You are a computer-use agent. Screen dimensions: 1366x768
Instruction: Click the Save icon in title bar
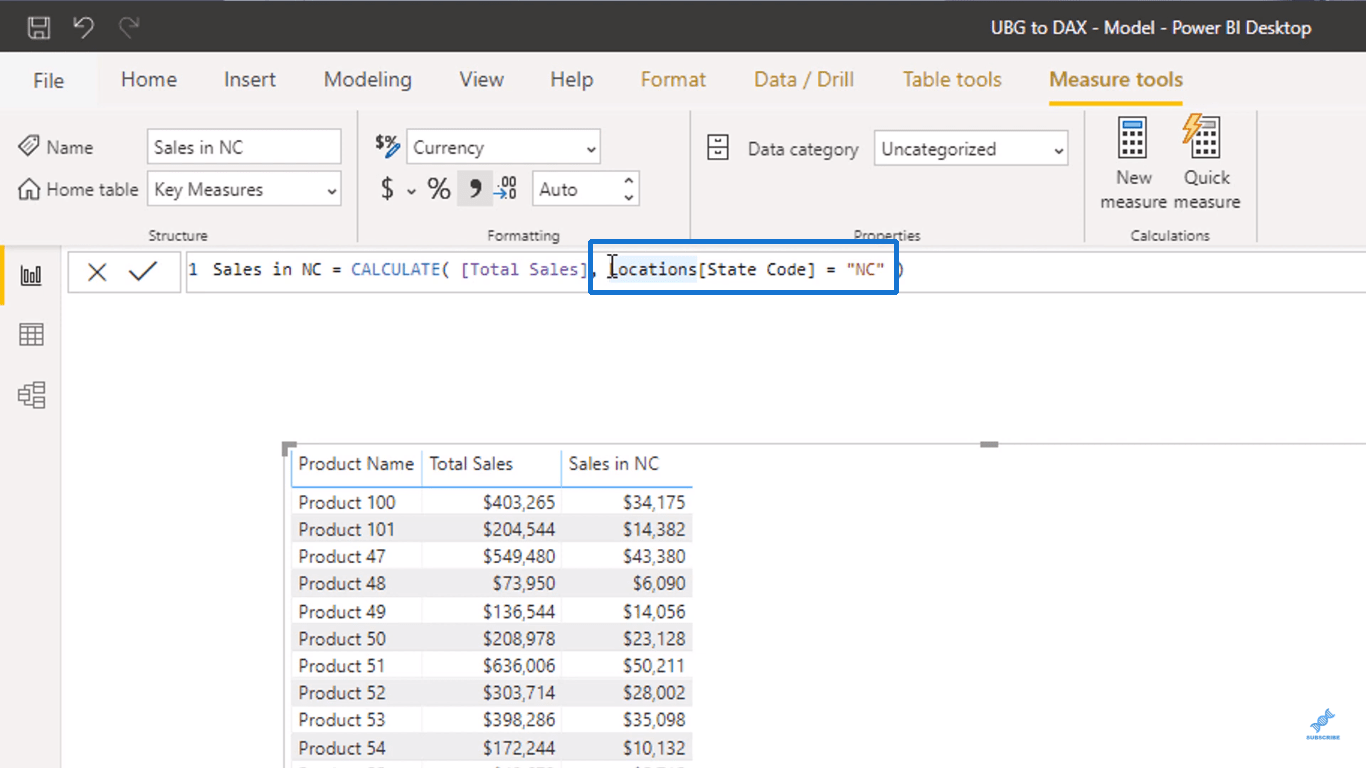click(39, 27)
